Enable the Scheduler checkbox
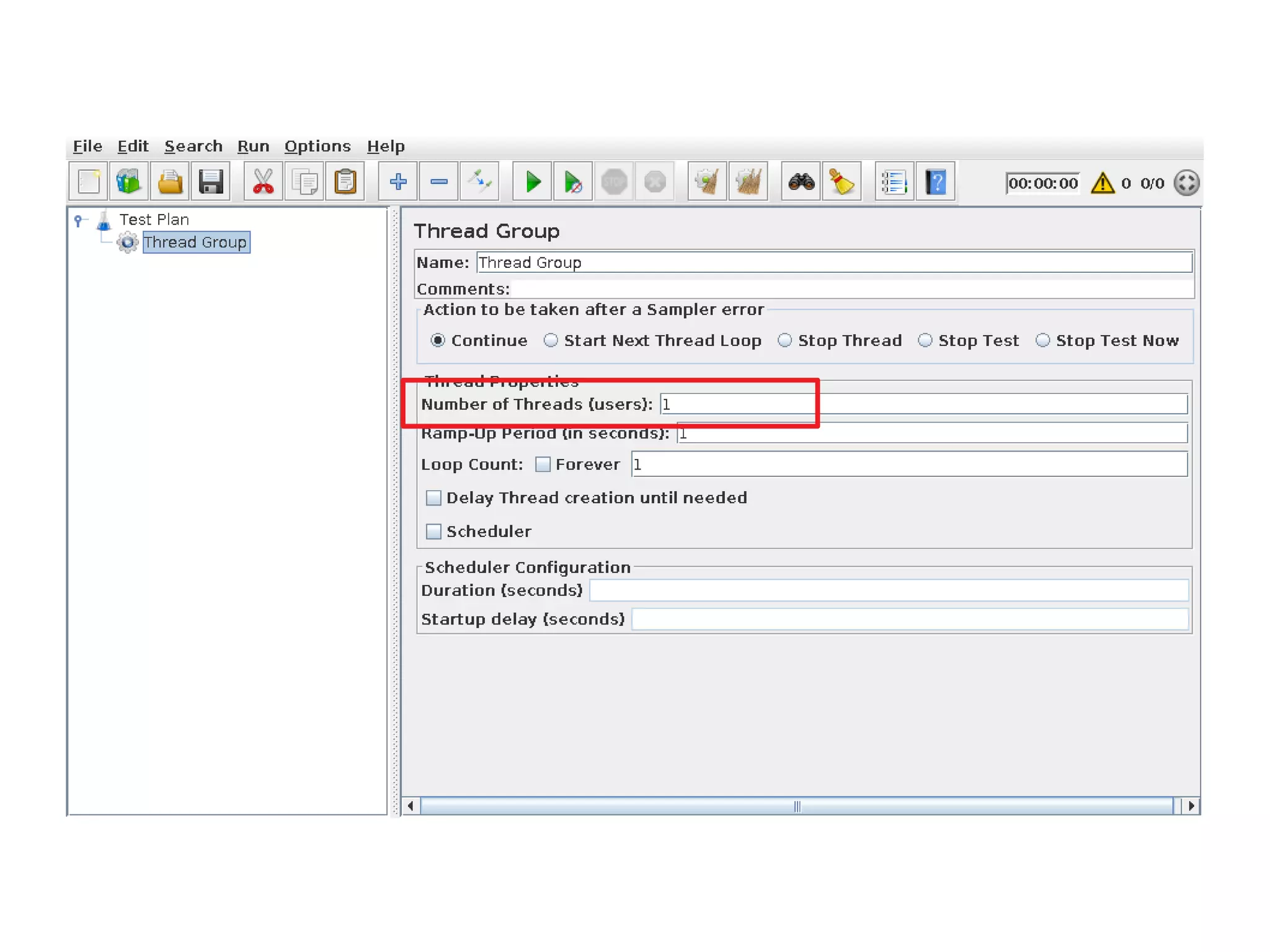The width and height of the screenshot is (1270, 952). click(433, 532)
